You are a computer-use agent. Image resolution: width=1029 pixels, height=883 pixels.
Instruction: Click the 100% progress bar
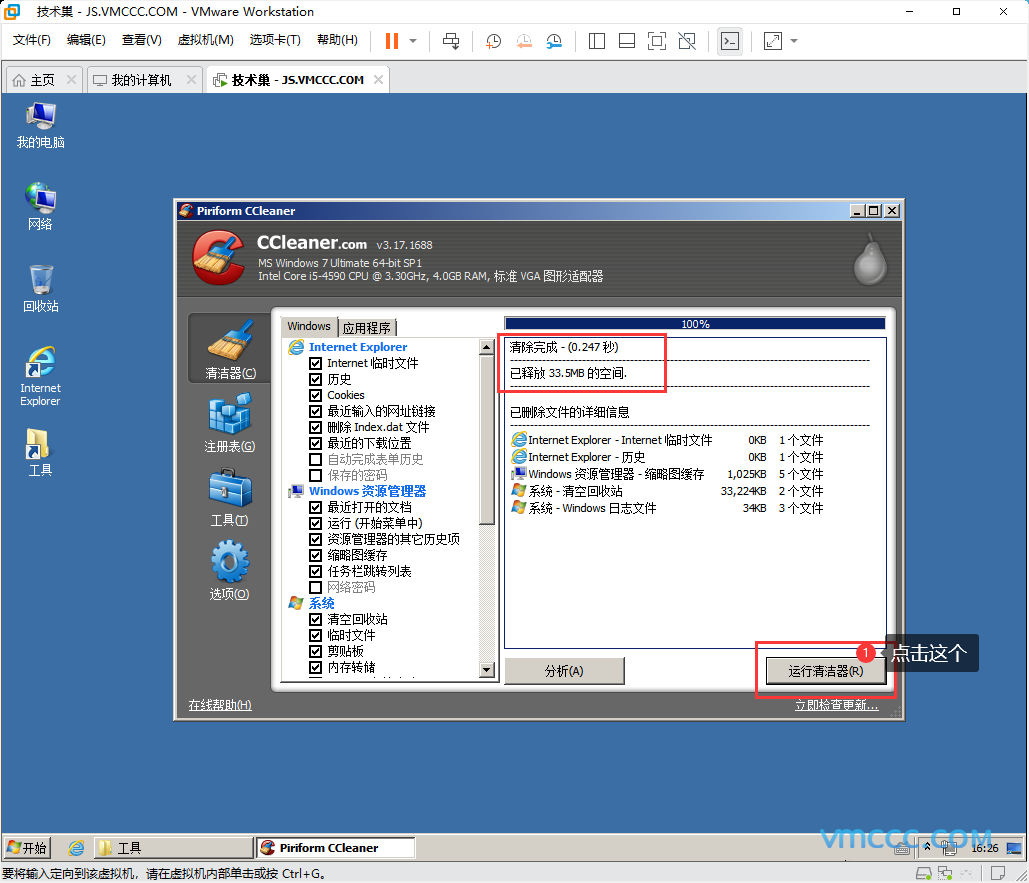[695, 323]
